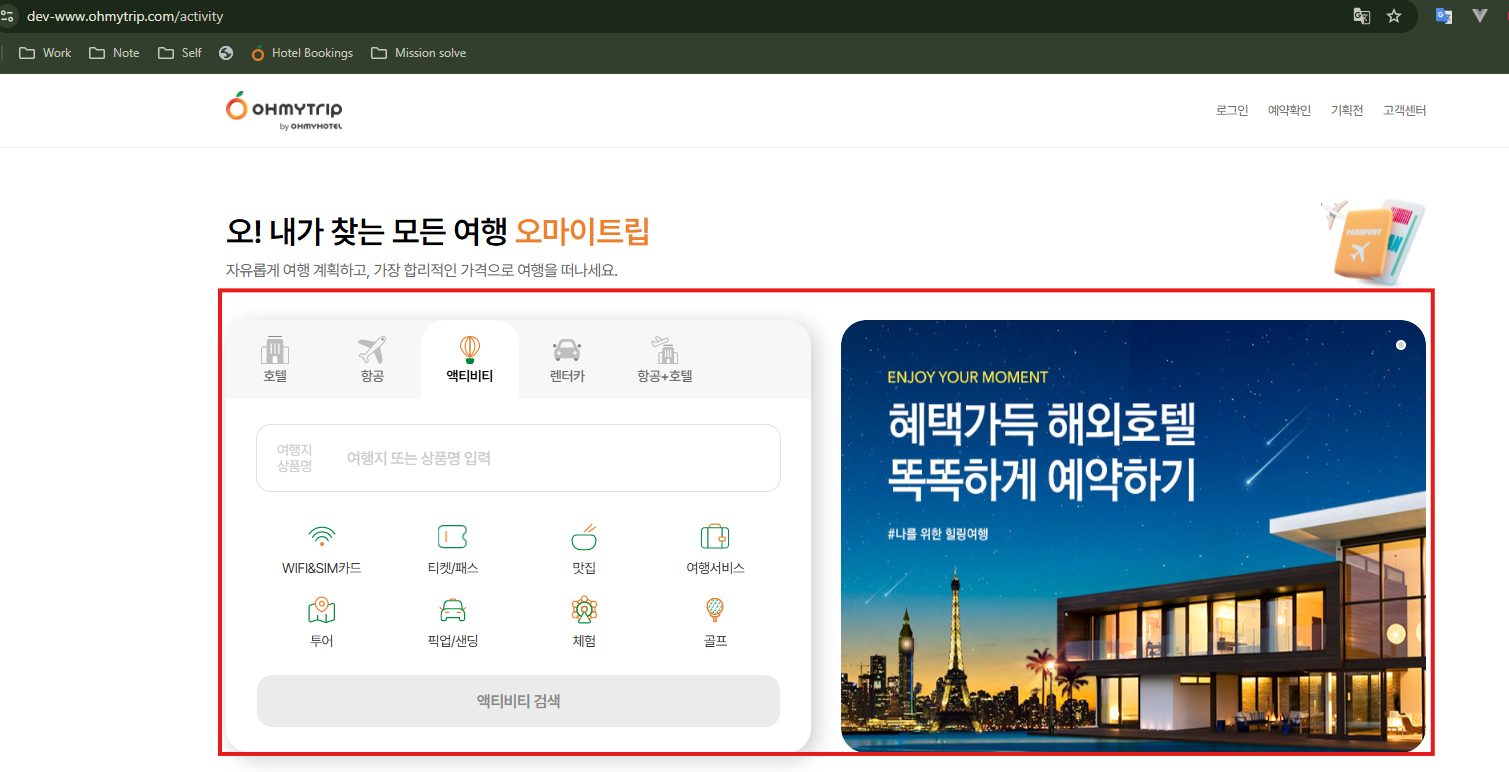
Task: Open the 여행서비스 suitcase category
Action: tap(714, 537)
